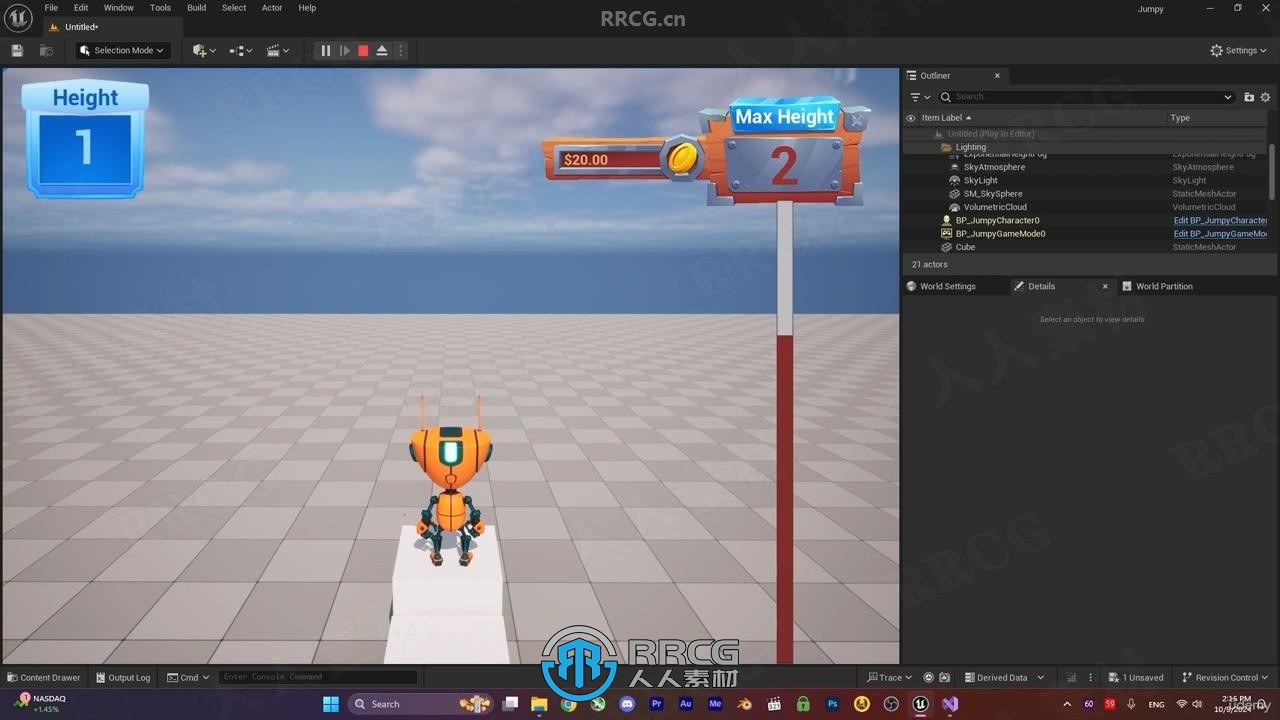Open the Windows Start menu

pos(331,704)
